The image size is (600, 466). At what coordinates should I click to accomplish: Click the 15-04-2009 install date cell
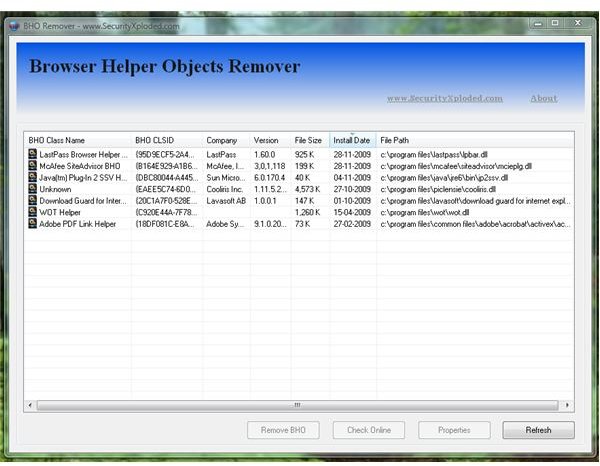tap(352, 212)
